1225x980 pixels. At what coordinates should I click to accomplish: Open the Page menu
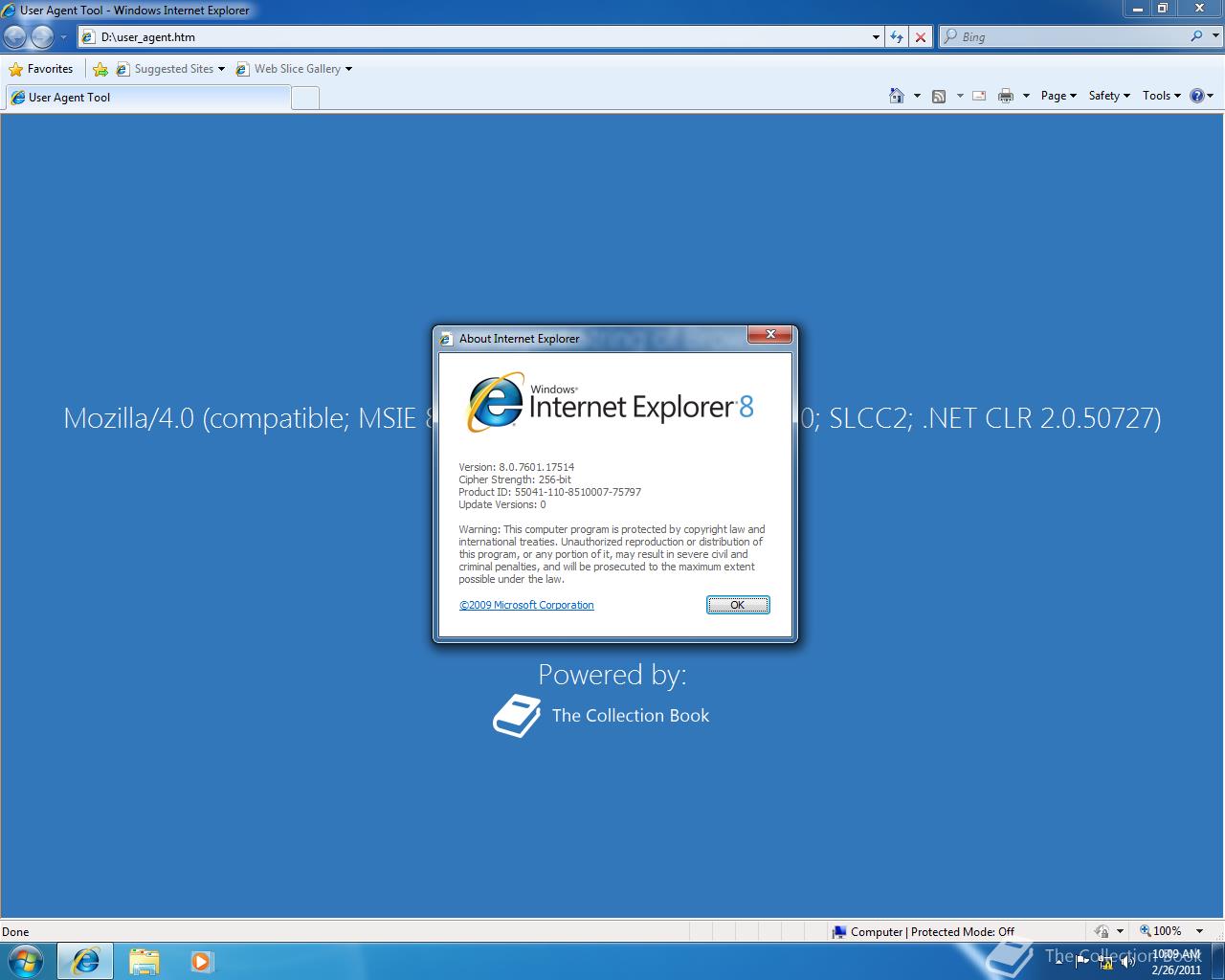coord(1058,96)
